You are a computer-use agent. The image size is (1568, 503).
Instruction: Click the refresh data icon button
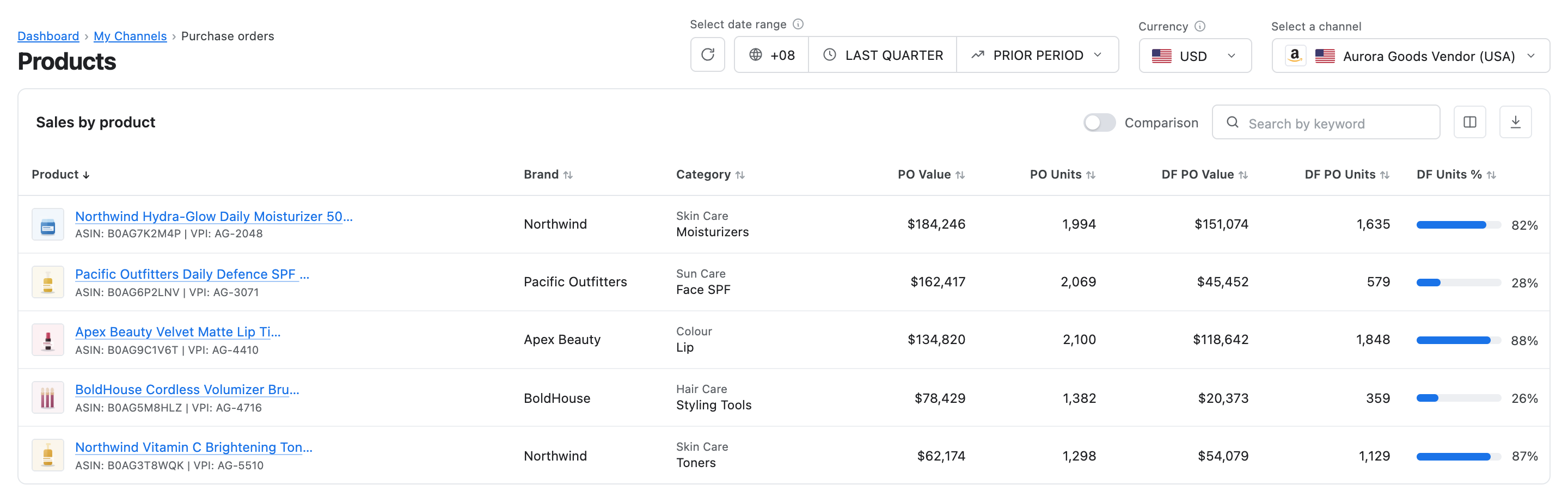(707, 55)
